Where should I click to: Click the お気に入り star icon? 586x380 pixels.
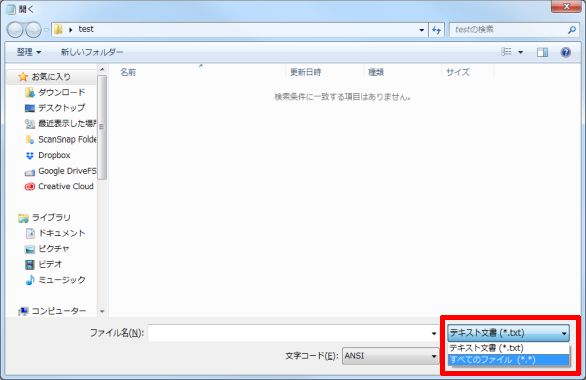(23, 77)
